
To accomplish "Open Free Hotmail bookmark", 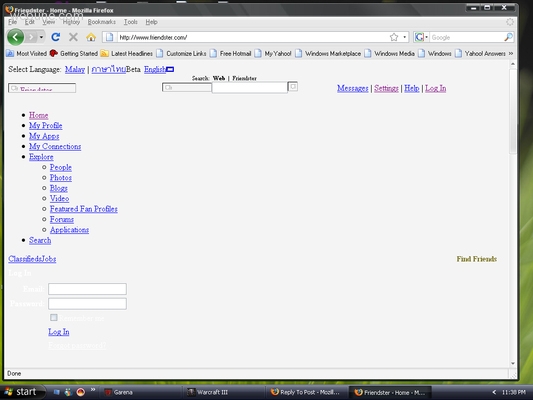I will pyautogui.click(x=231, y=53).
